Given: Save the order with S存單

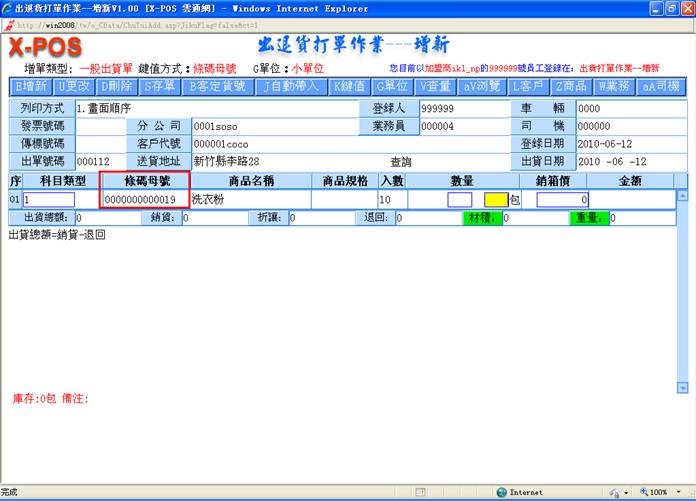Looking at the screenshot, I should point(162,87).
